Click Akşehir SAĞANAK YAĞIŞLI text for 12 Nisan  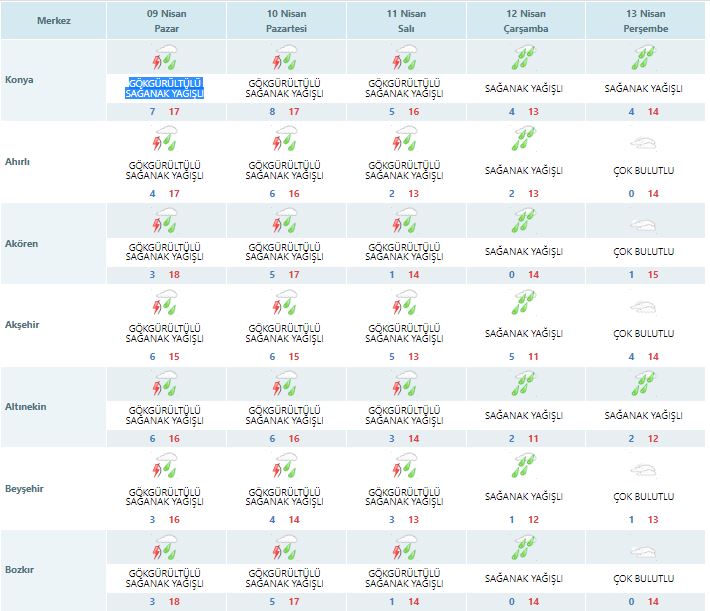524,333
